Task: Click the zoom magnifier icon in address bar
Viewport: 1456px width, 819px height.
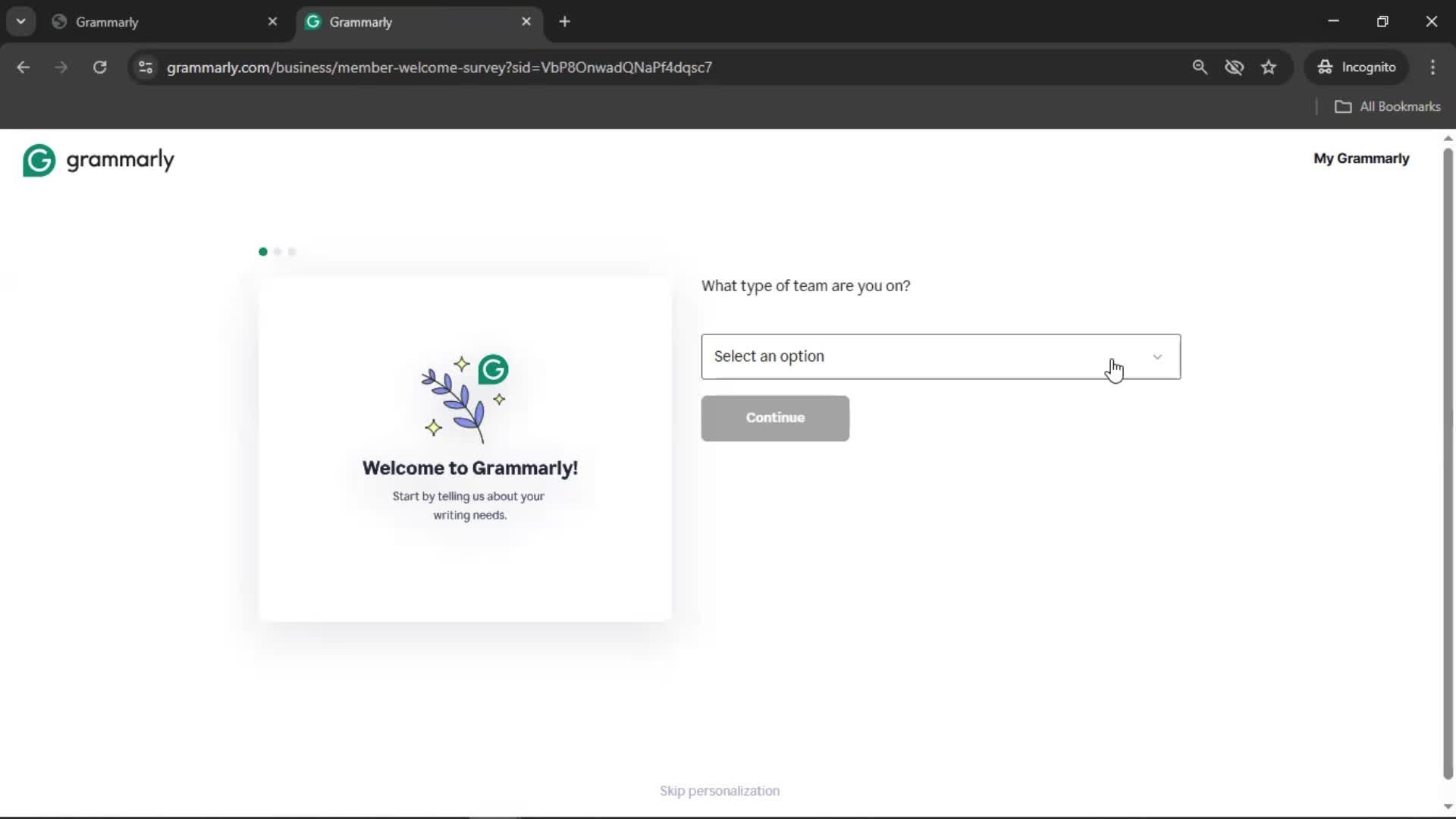Action: 1199,67
